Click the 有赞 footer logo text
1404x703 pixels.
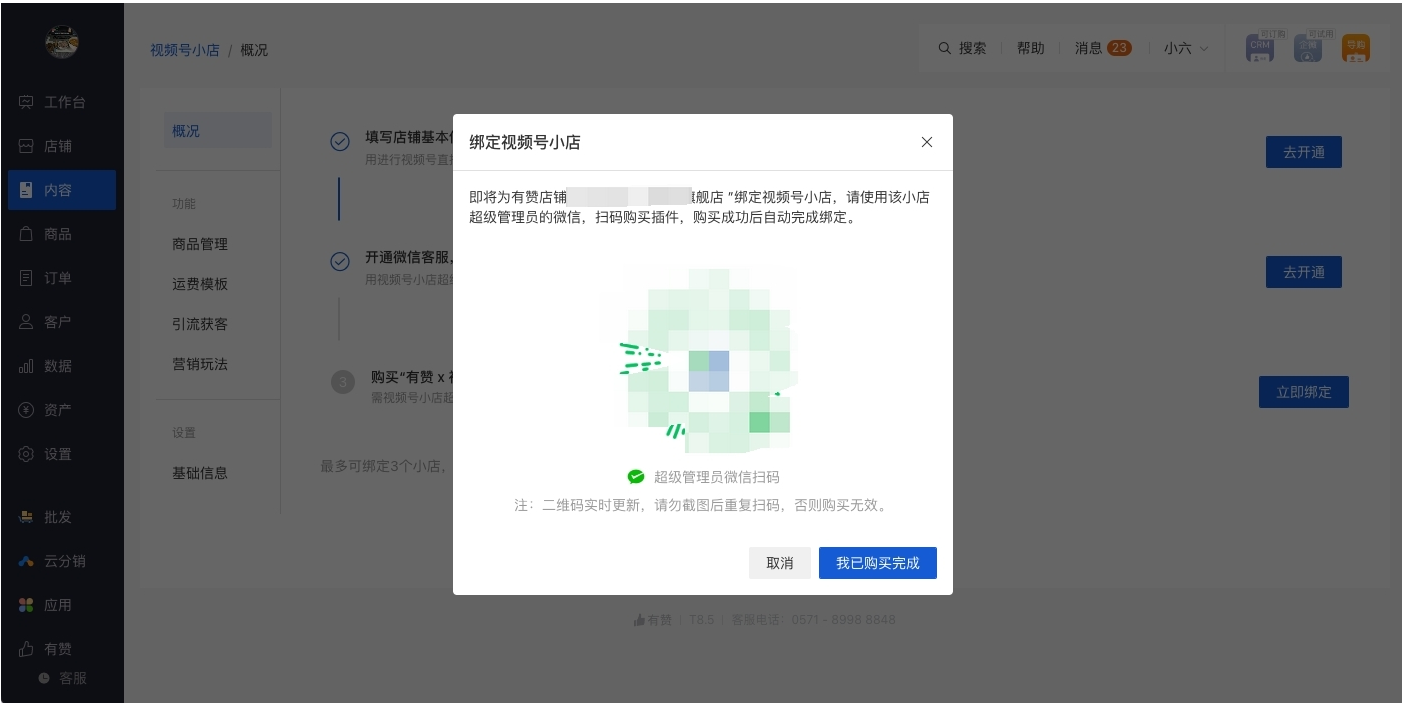tap(653, 620)
